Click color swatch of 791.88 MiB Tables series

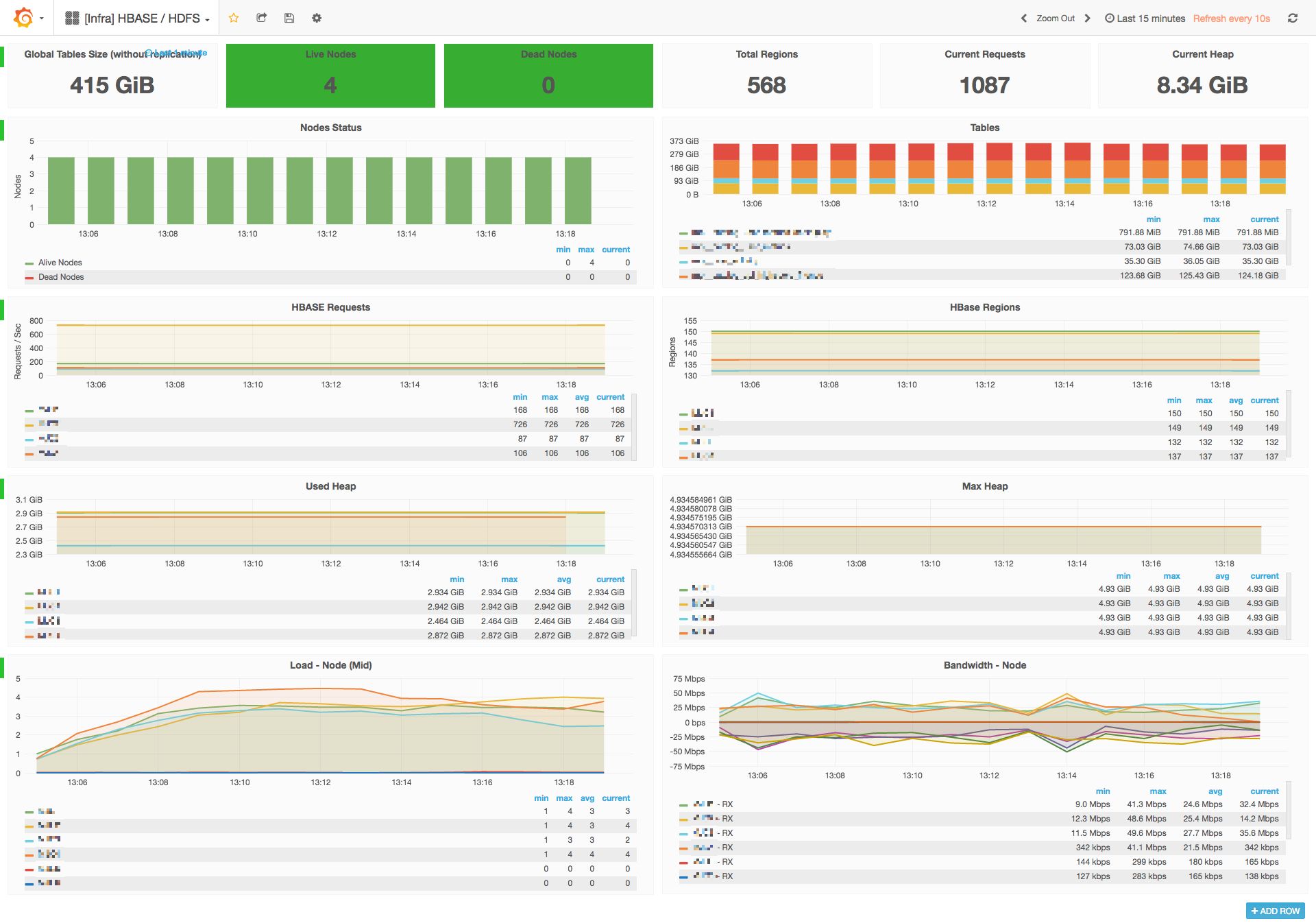click(683, 233)
